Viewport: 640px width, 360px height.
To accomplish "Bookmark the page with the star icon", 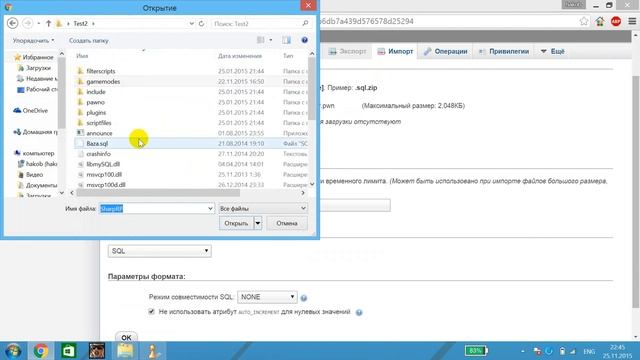I will pos(584,21).
